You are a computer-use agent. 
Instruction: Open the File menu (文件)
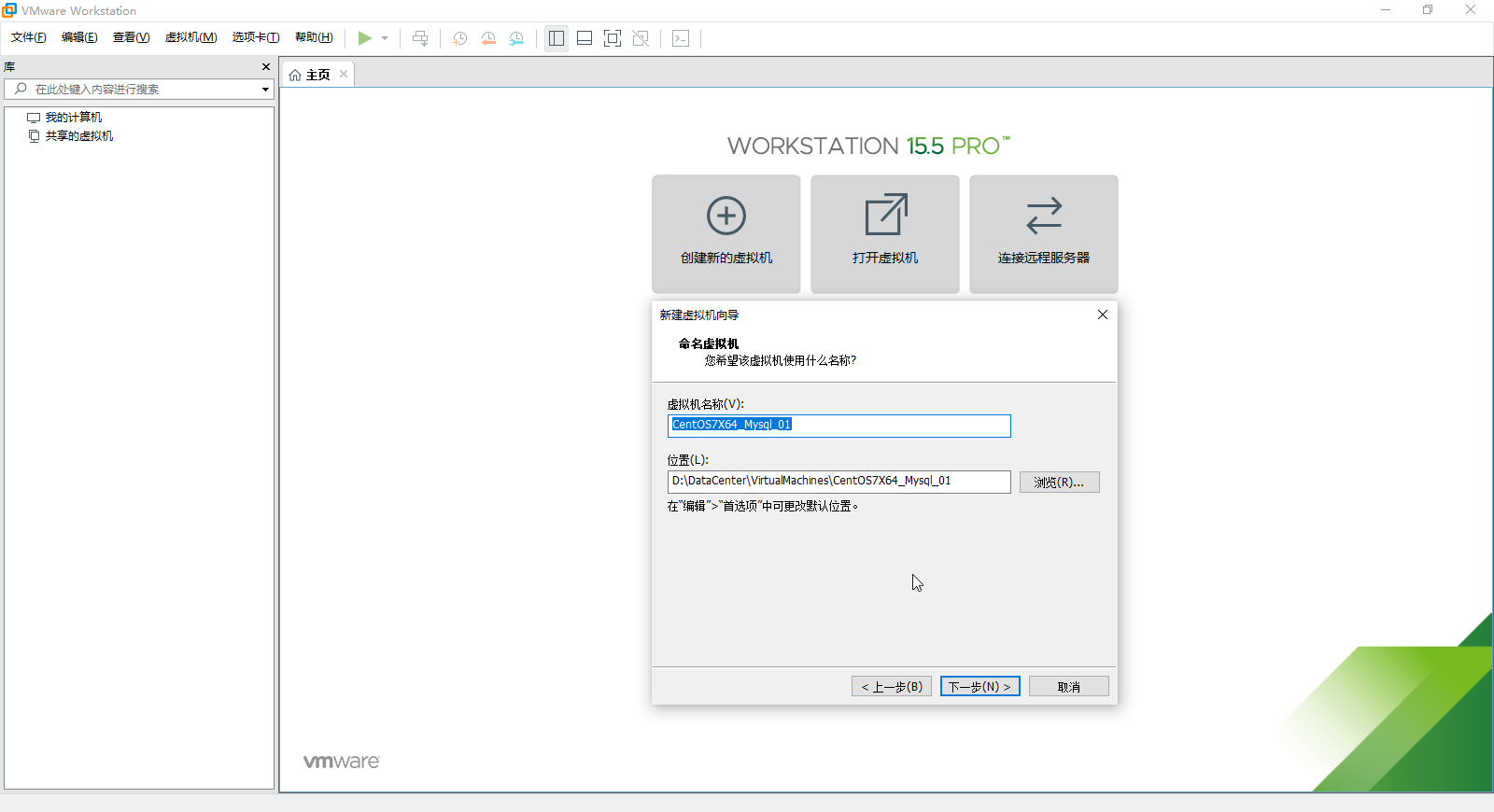pos(29,37)
